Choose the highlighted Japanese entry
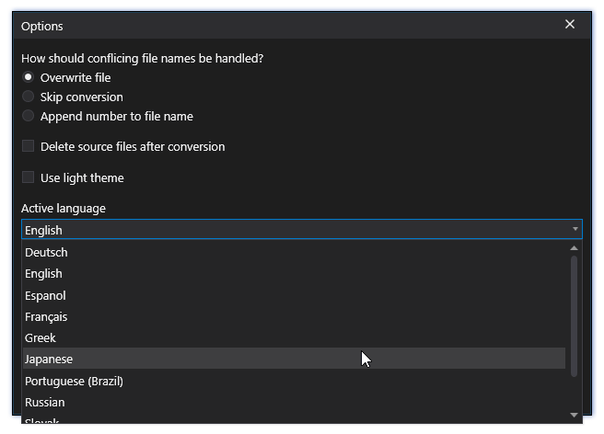 point(294,359)
